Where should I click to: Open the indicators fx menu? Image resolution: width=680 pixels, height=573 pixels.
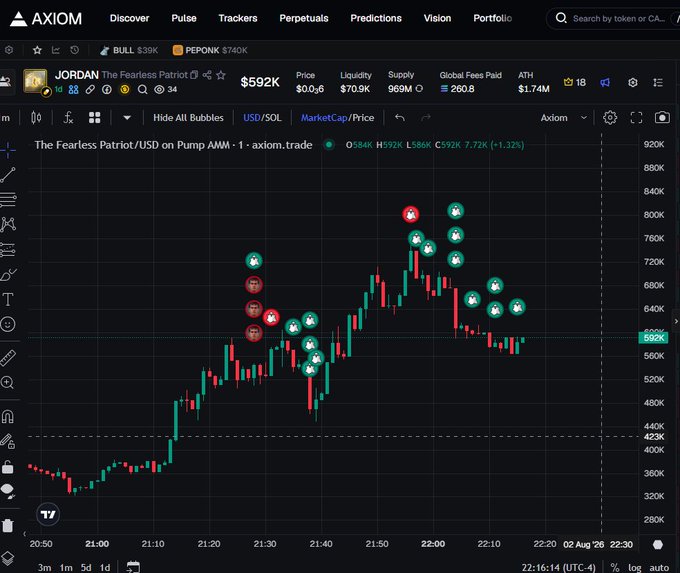click(x=68, y=118)
